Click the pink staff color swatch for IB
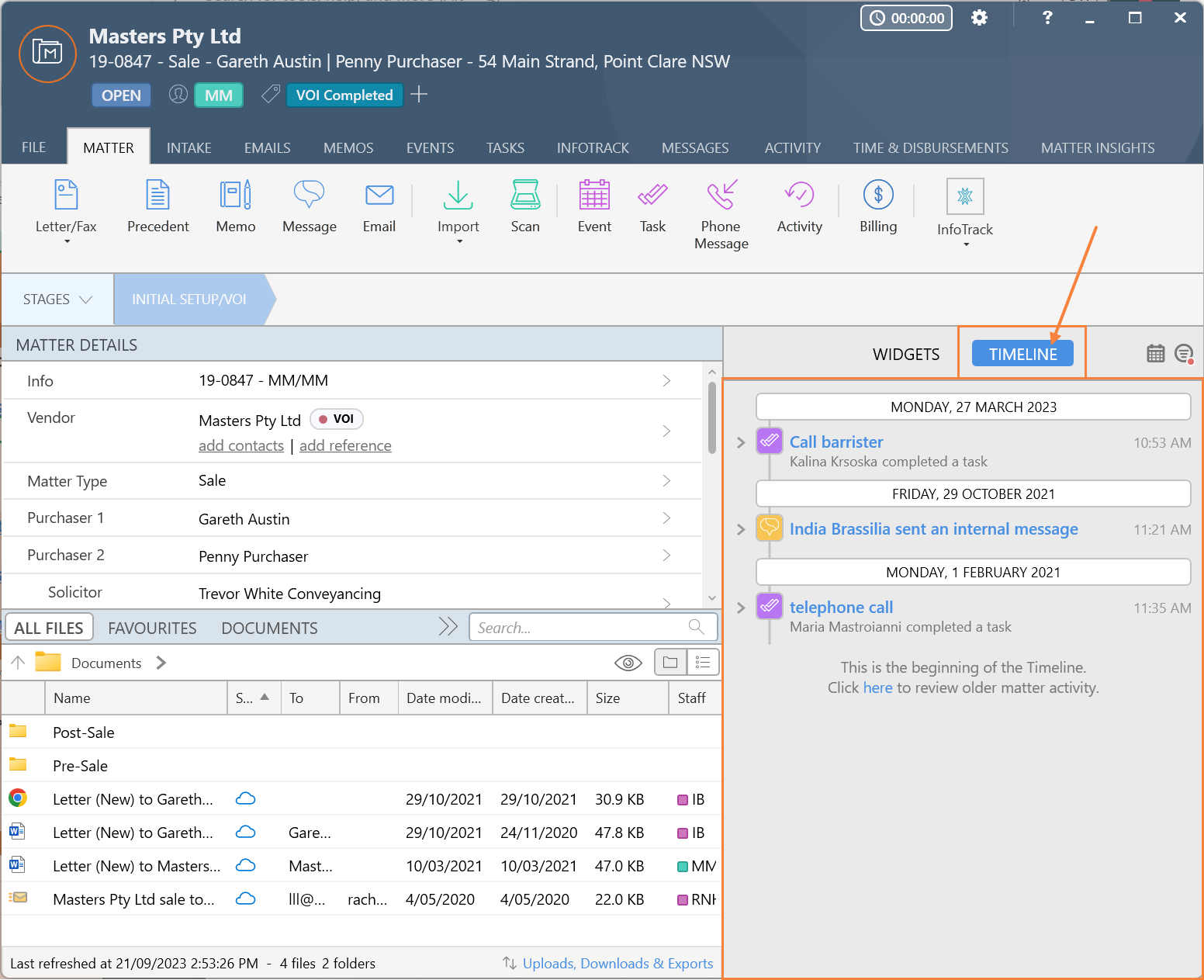 pos(683,800)
